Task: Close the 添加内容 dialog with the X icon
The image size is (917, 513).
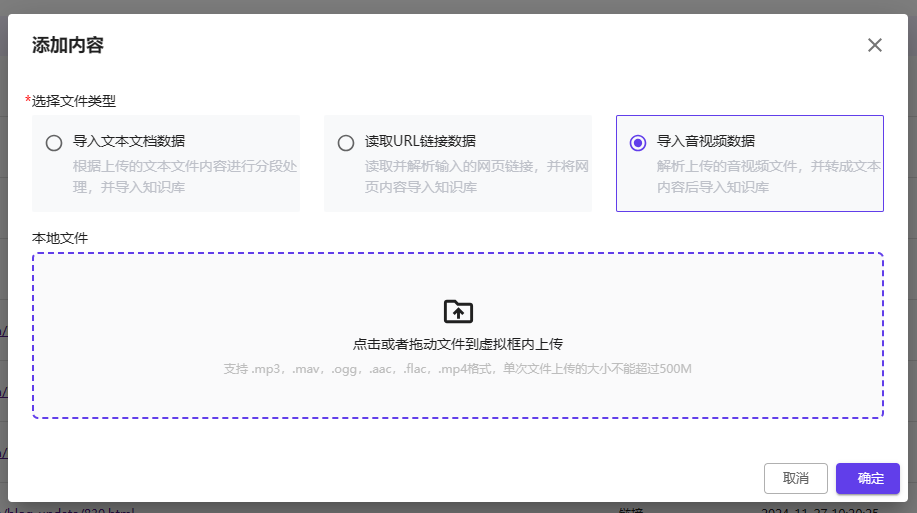Action: (875, 45)
